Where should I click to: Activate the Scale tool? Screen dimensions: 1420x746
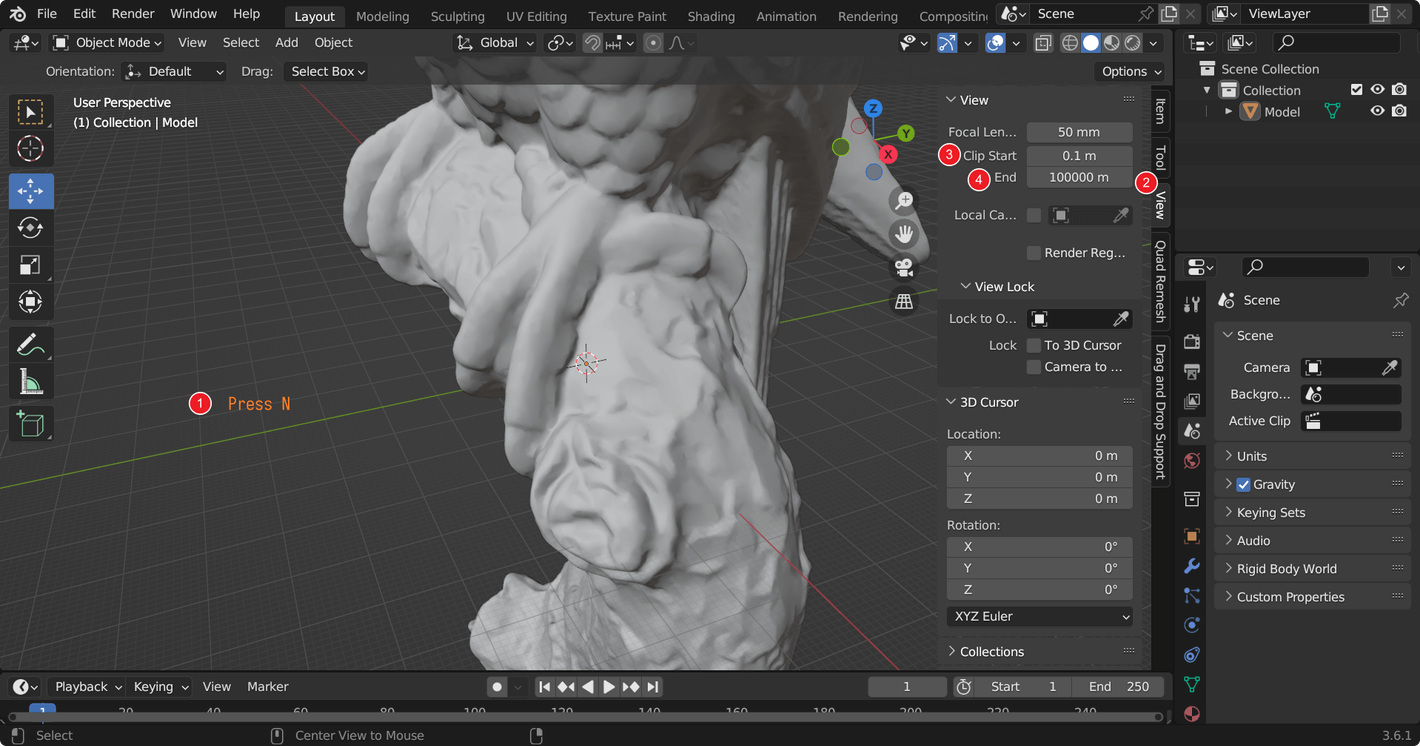pyautogui.click(x=31, y=265)
